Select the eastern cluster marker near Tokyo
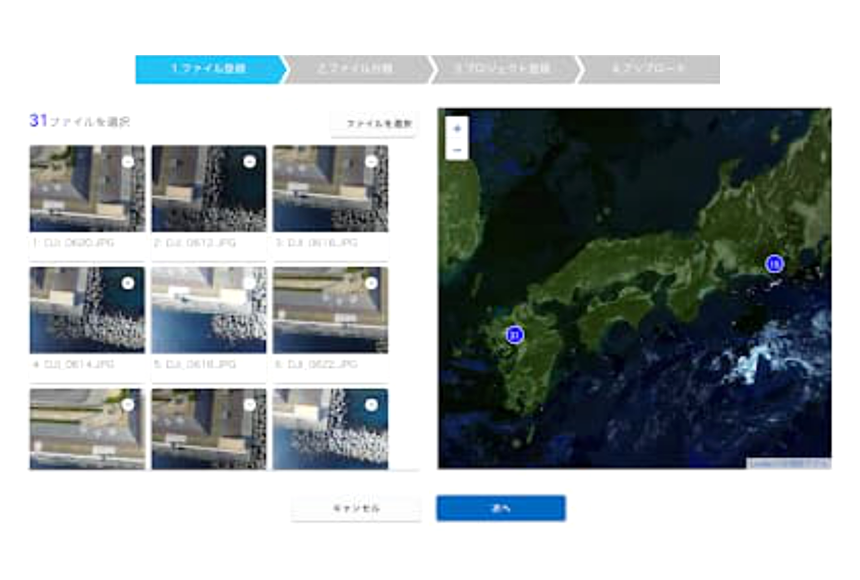Viewport: 860px width, 580px height. [774, 264]
